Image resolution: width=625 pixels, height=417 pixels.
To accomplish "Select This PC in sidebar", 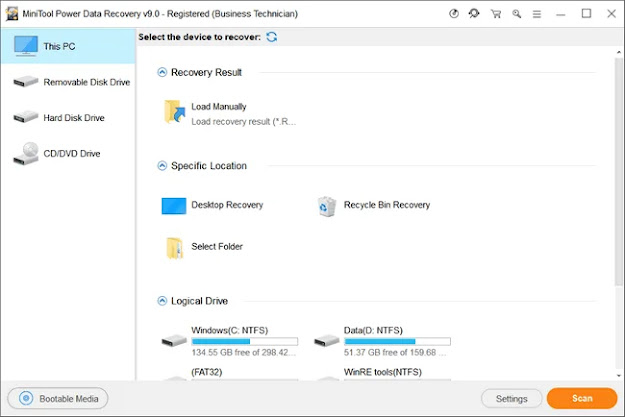I will pyautogui.click(x=68, y=46).
